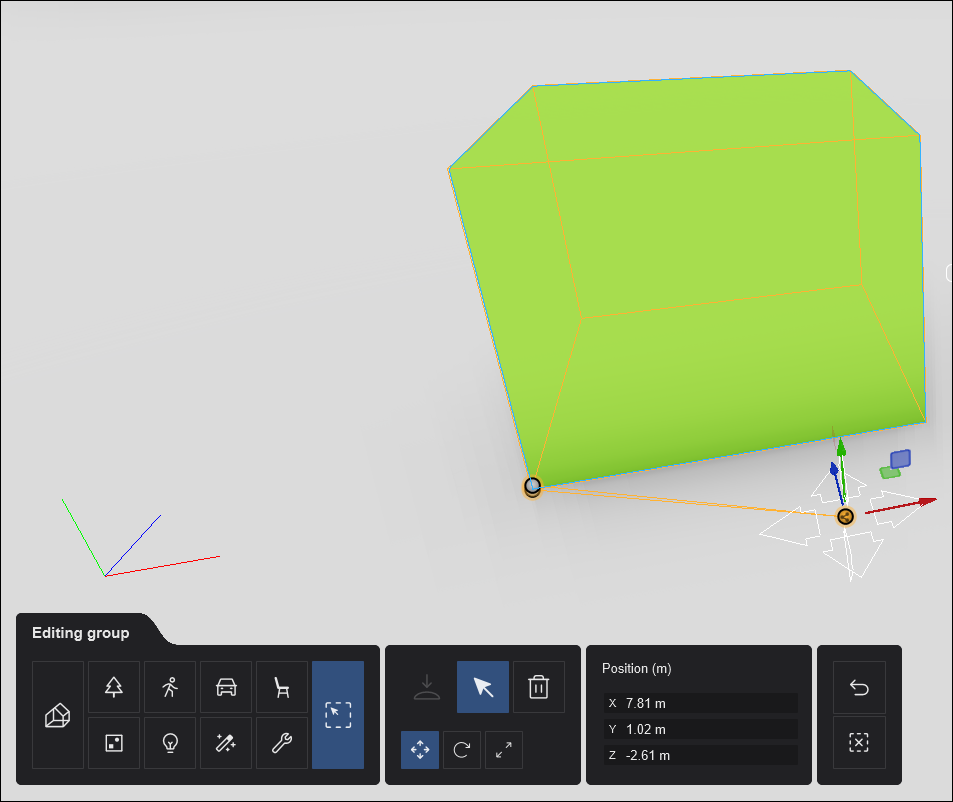Activate the arrow select cursor tool
The width and height of the screenshot is (953, 802).
pyautogui.click(x=483, y=687)
